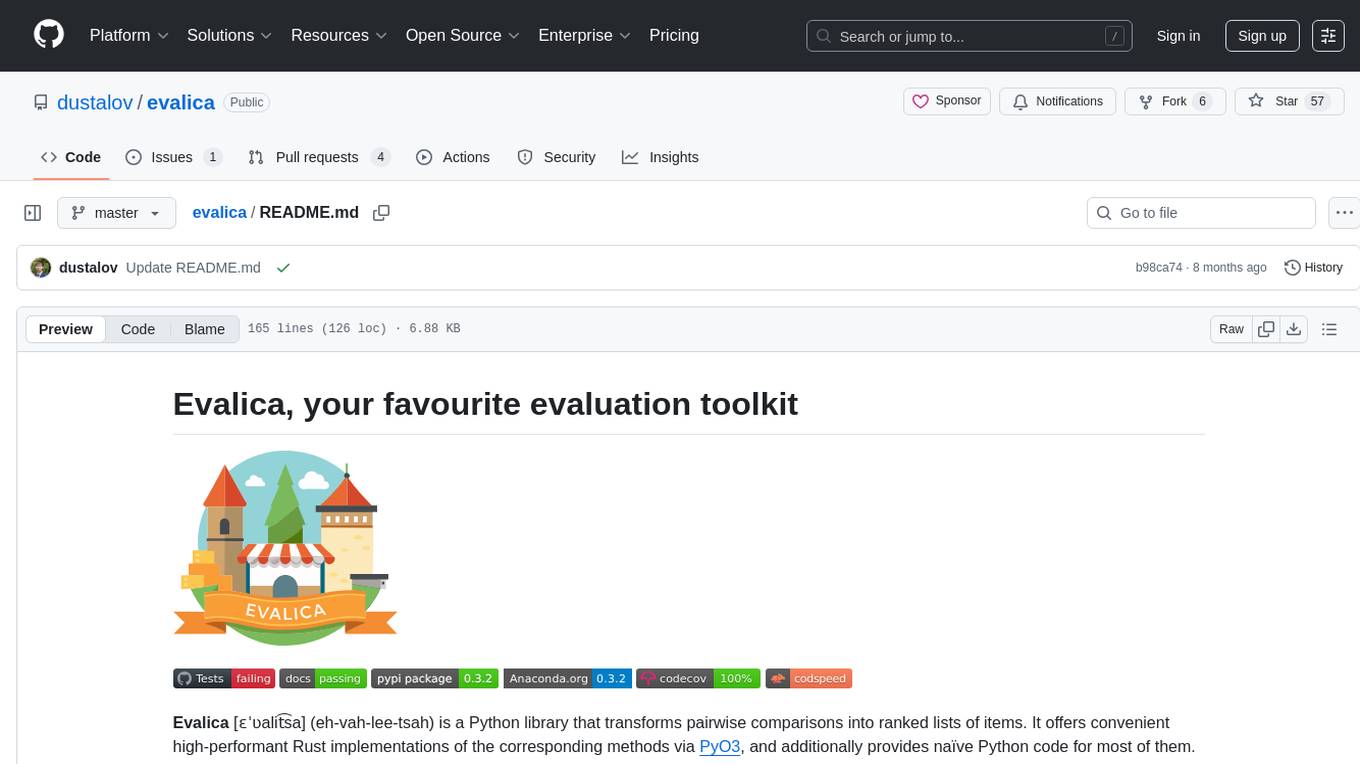Open the codspeed badge
1360x764 pixels.
[809, 678]
